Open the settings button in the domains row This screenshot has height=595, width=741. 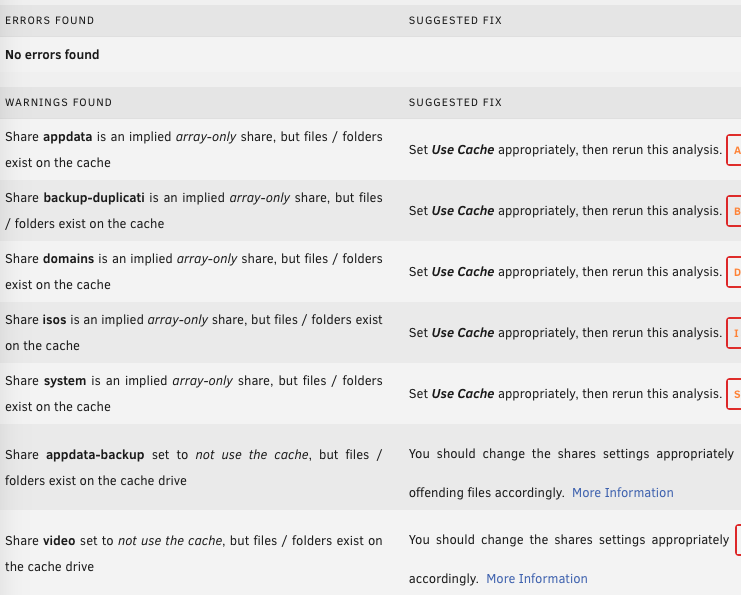[734, 272]
